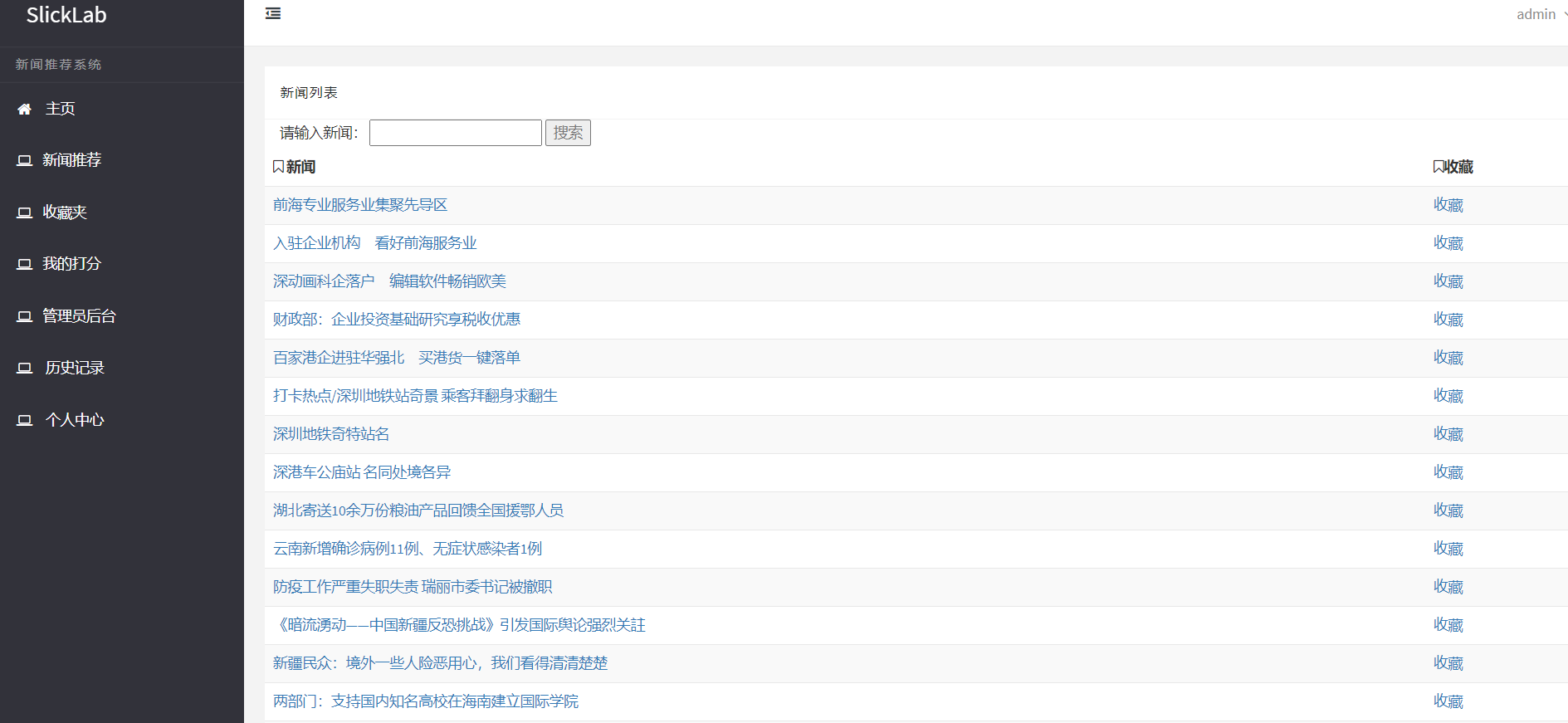This screenshot has height=723, width=1568.
Task: Click 收藏 for 深圳地铁奇特站名
Action: 1448,434
